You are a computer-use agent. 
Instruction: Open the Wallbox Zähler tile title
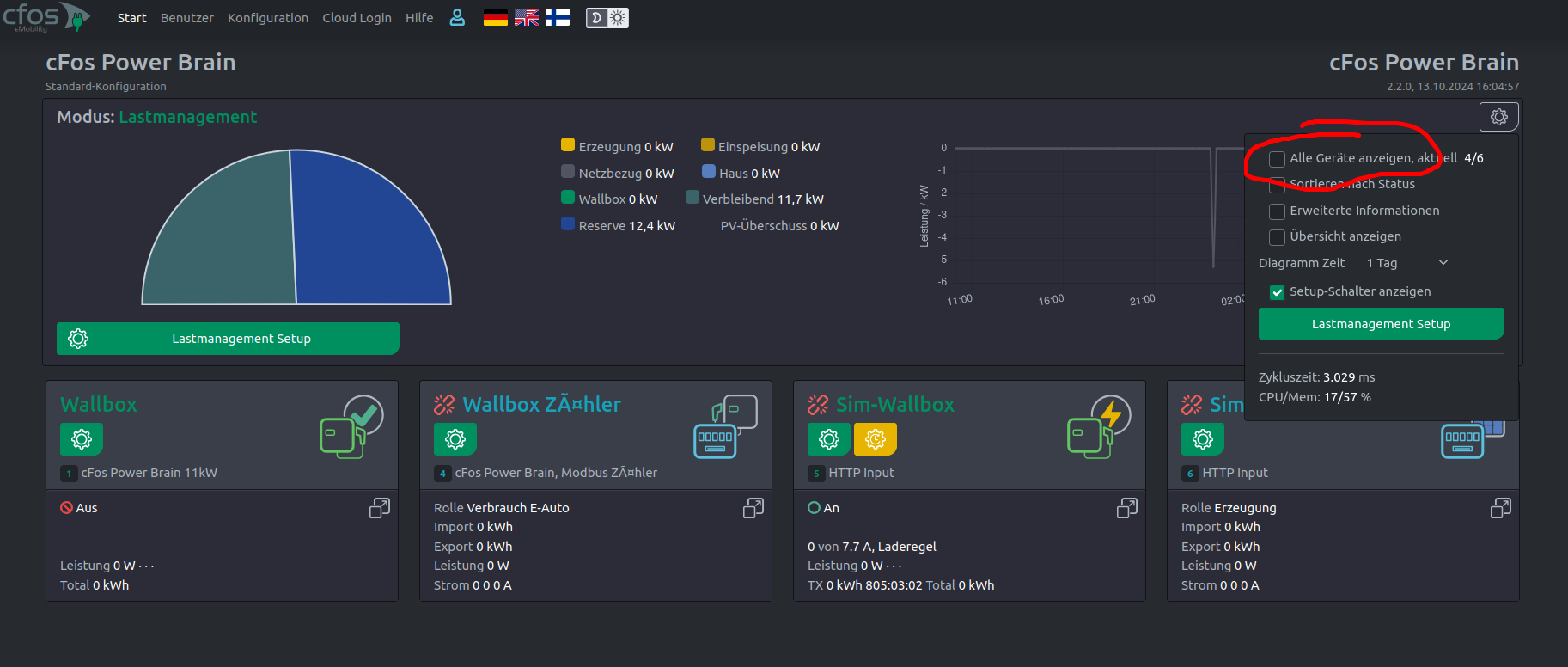[541, 405]
